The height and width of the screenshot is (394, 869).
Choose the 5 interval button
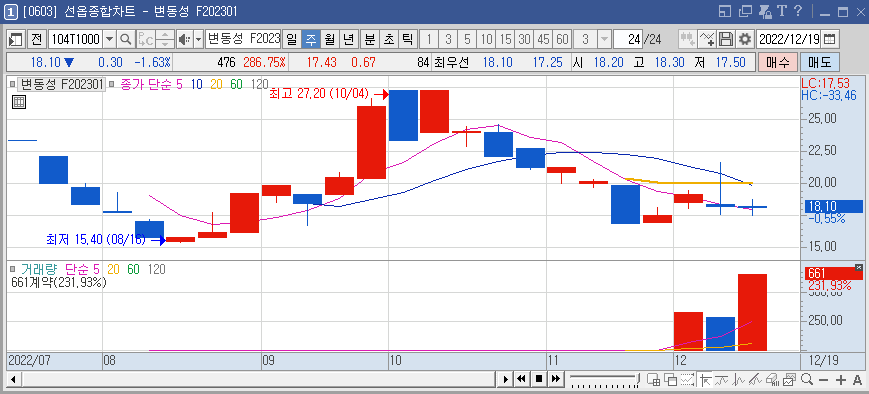(x=467, y=39)
